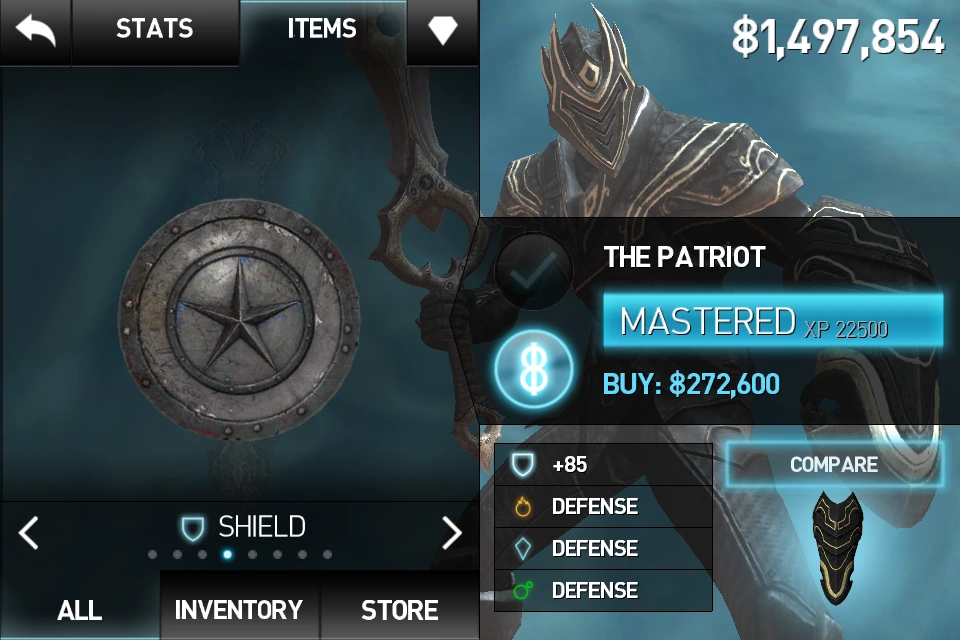
Task: Select the ALL filter tab
Action: click(80, 609)
